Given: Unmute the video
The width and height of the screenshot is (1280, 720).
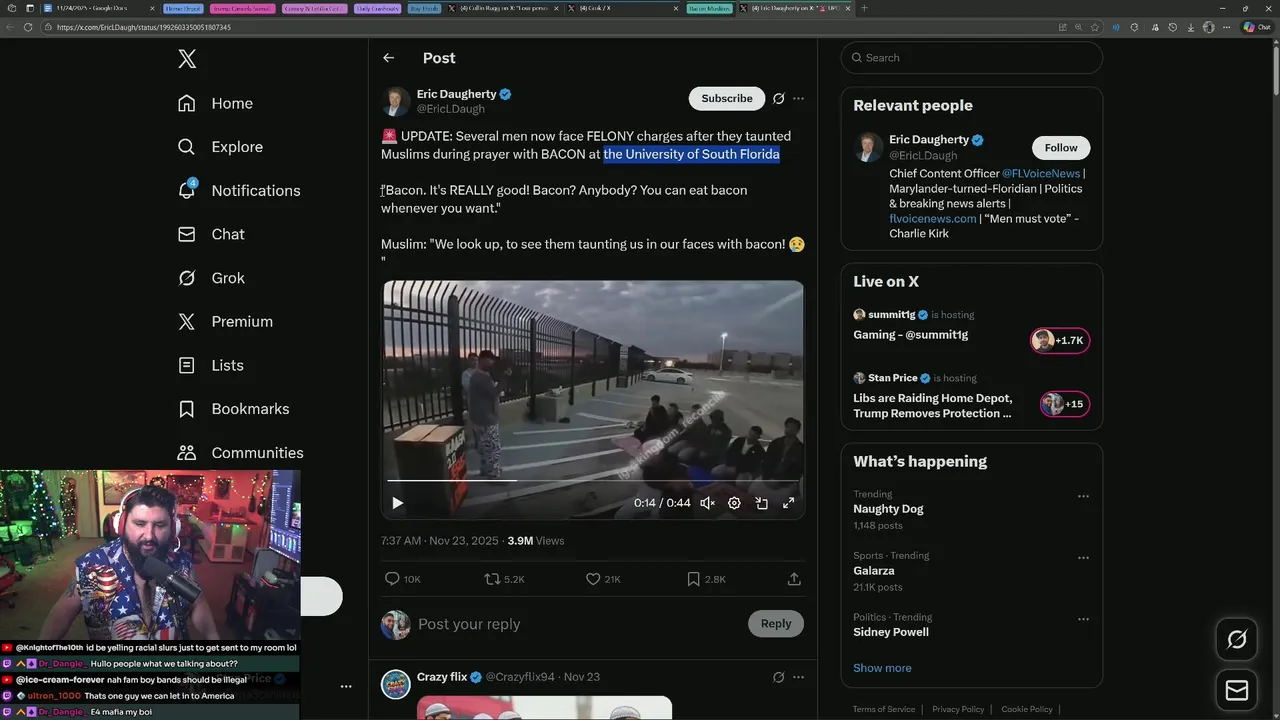Looking at the screenshot, I should 707,503.
